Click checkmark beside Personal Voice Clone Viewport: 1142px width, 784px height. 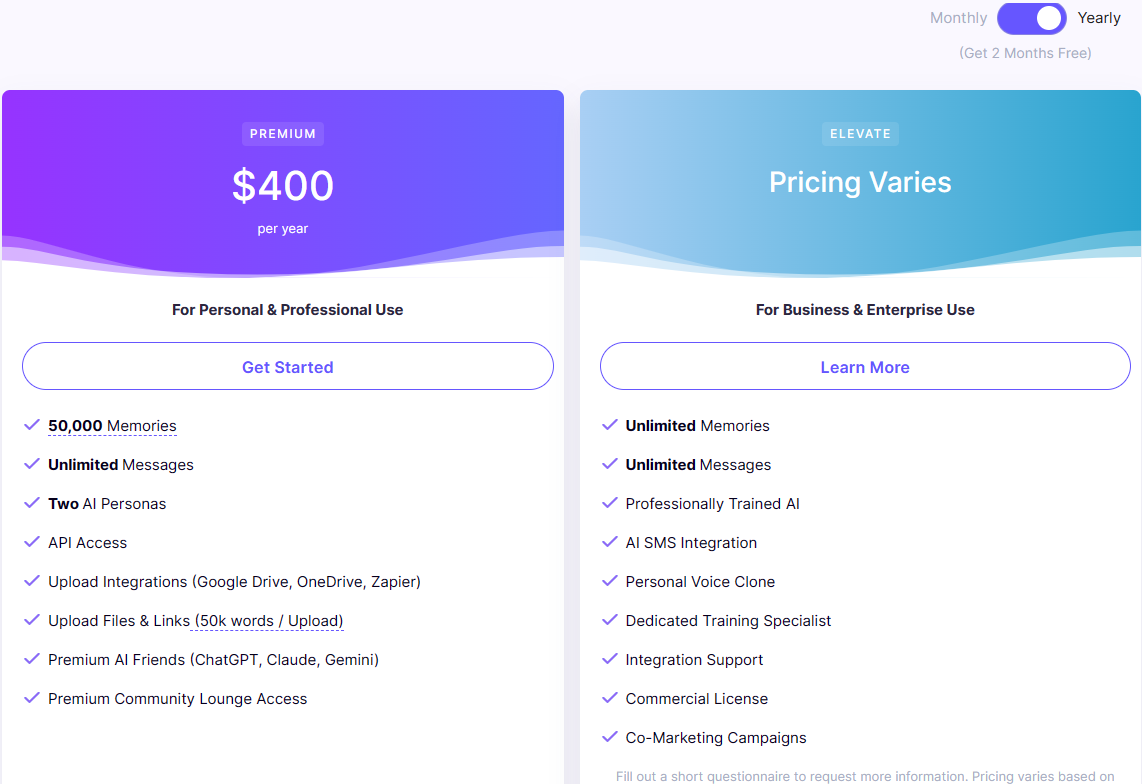609,581
